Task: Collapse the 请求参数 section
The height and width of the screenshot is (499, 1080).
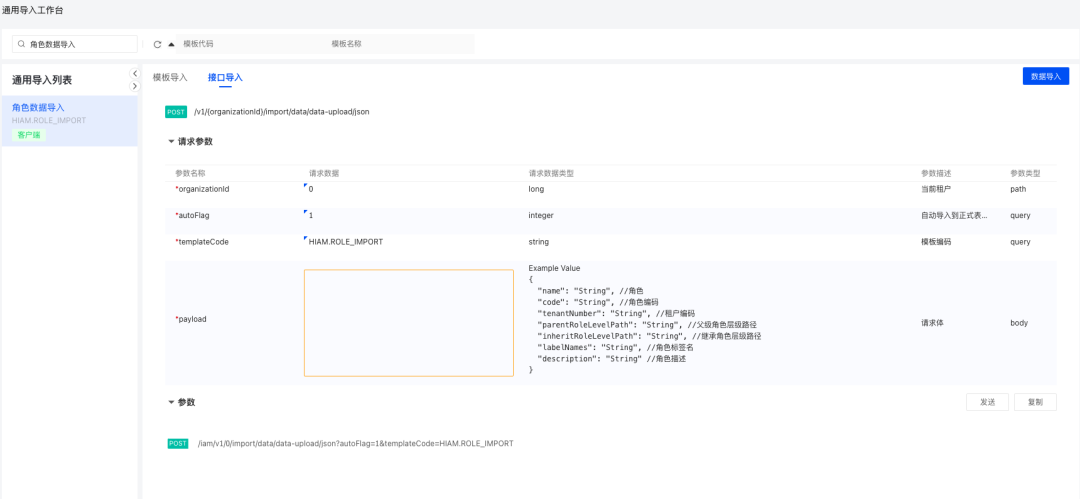Action: [x=171, y=142]
